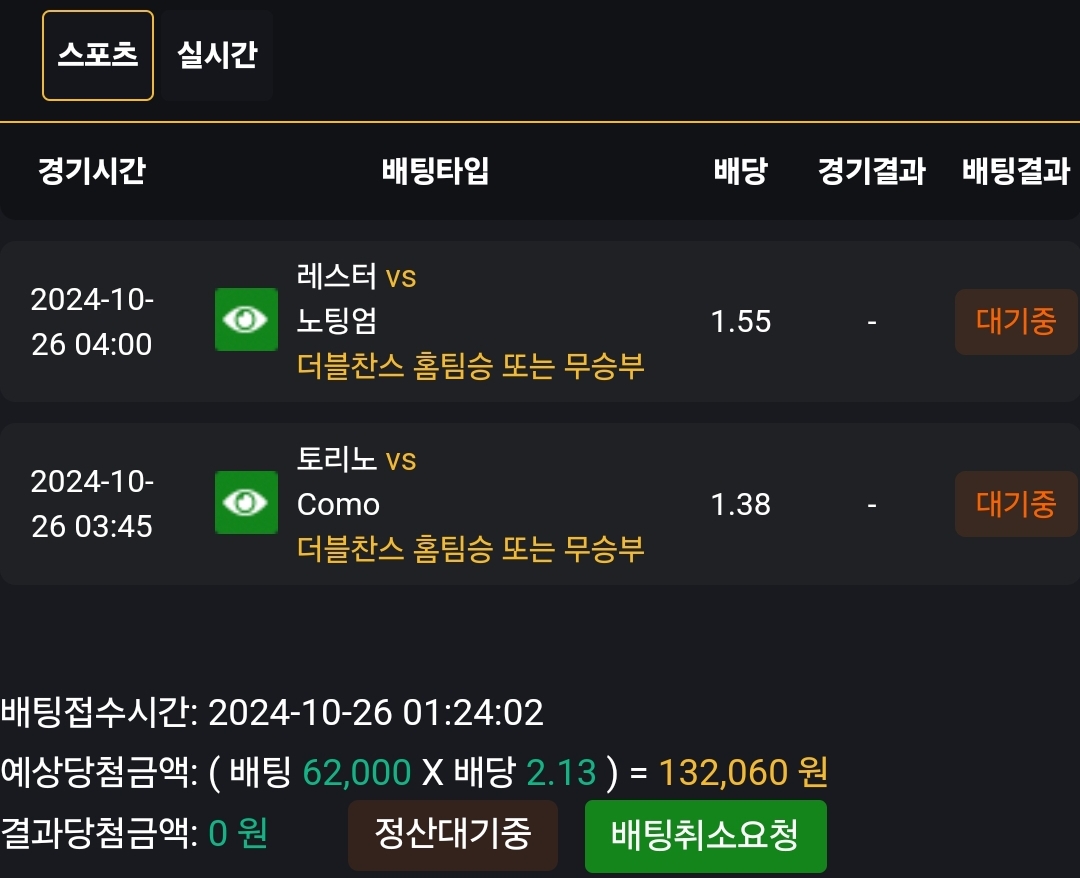The width and height of the screenshot is (1080, 878).
Task: Click the 1.38 odds value
Action: pos(741,505)
